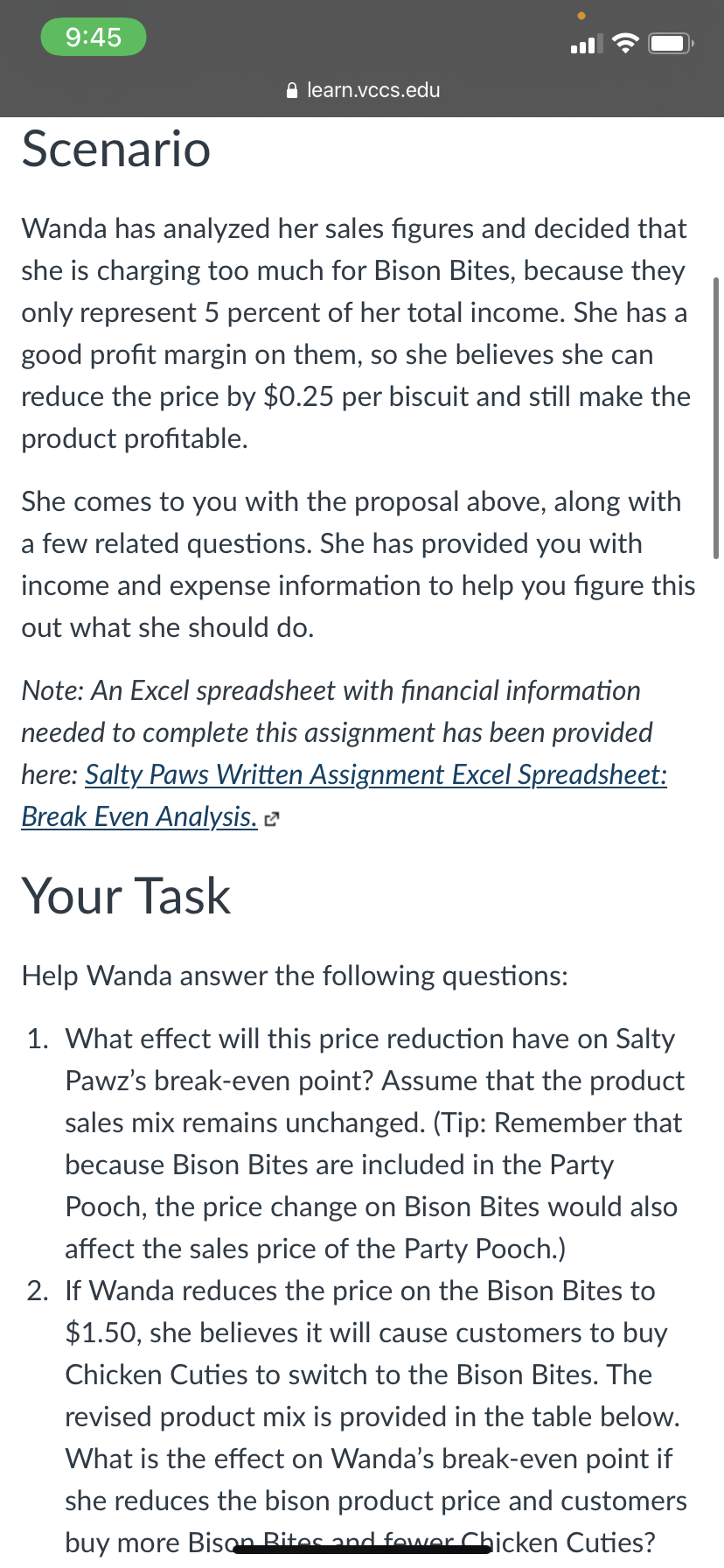The width and height of the screenshot is (724, 1568).
Task: Click the Scenario heading
Action: [116, 149]
